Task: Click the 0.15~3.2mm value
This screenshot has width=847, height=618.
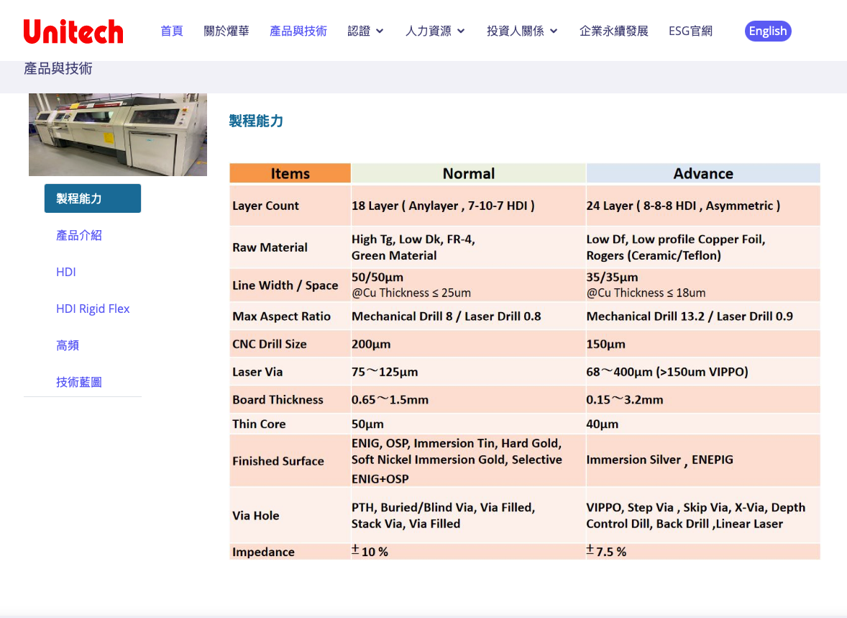Action: coord(624,400)
